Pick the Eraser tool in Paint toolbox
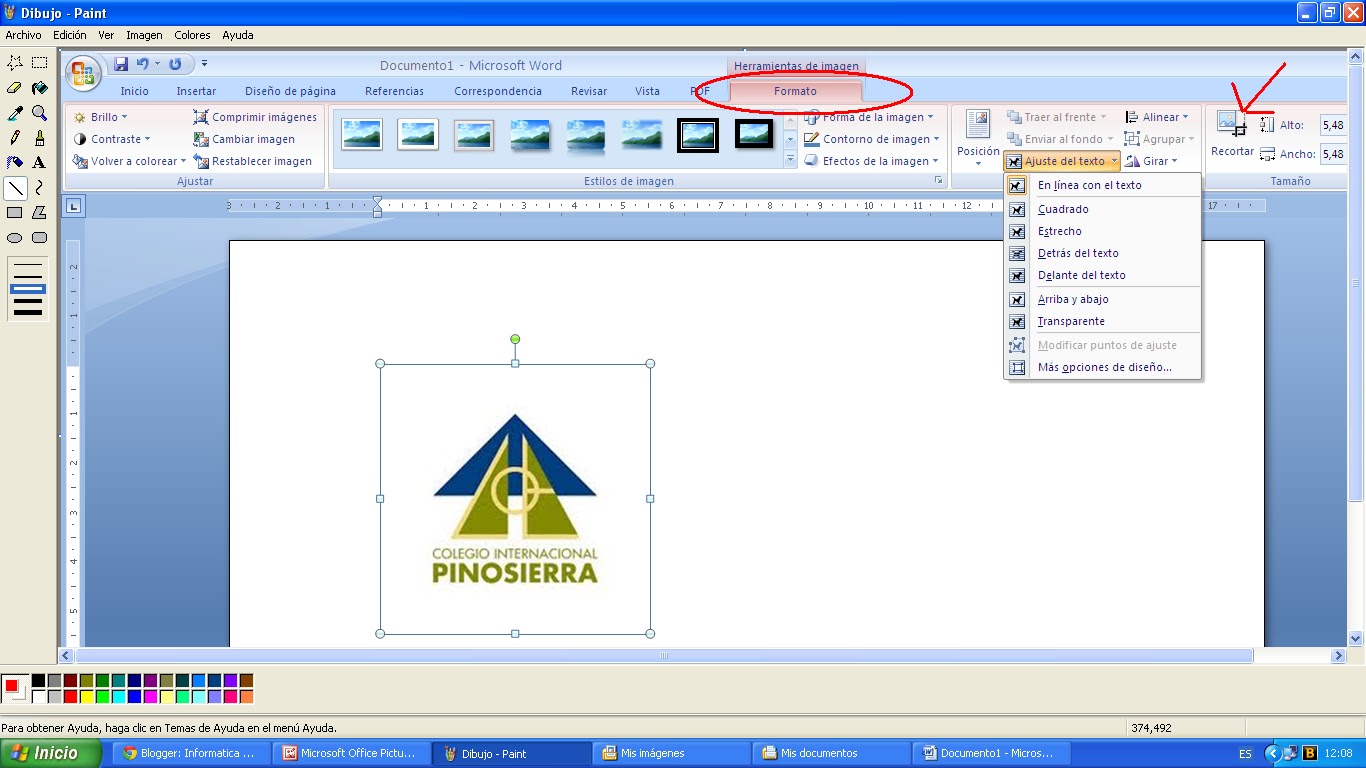 coord(15,88)
